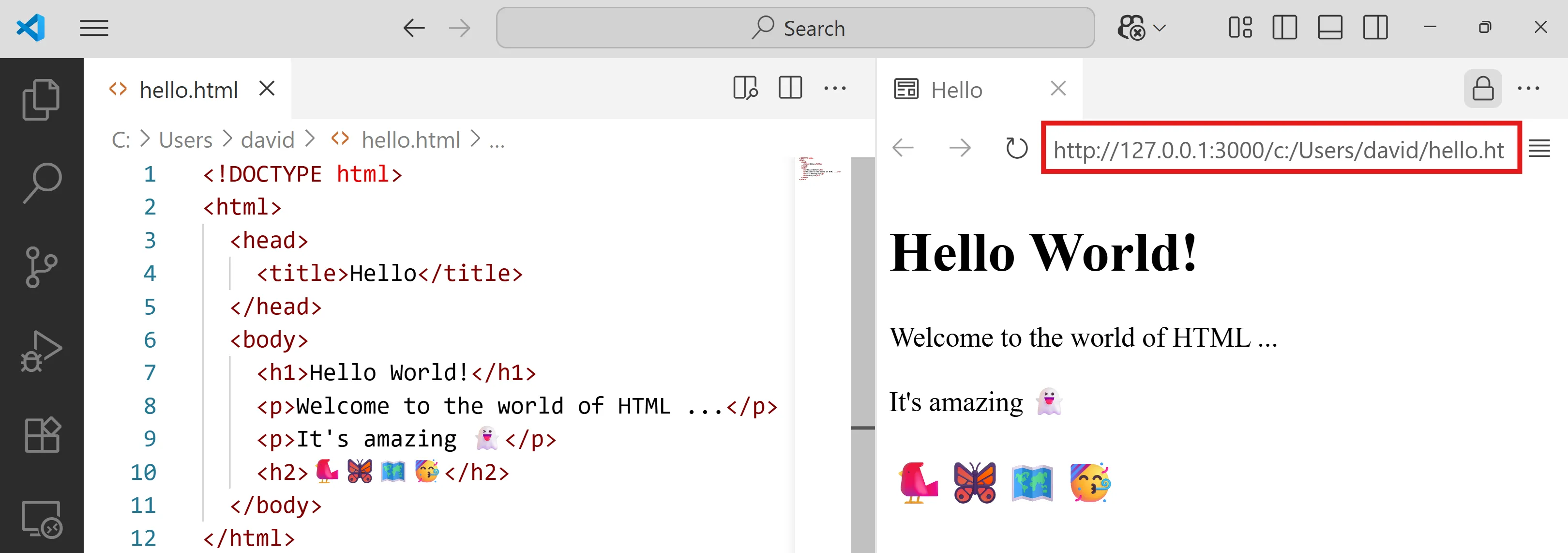Split the editor to the right
Viewport: 1568px width, 553px height.
click(790, 88)
